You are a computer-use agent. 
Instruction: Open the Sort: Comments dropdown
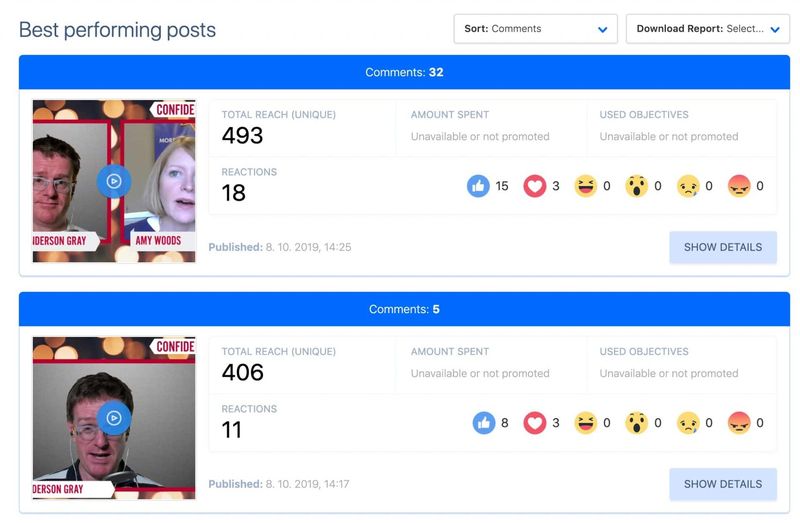(535, 29)
